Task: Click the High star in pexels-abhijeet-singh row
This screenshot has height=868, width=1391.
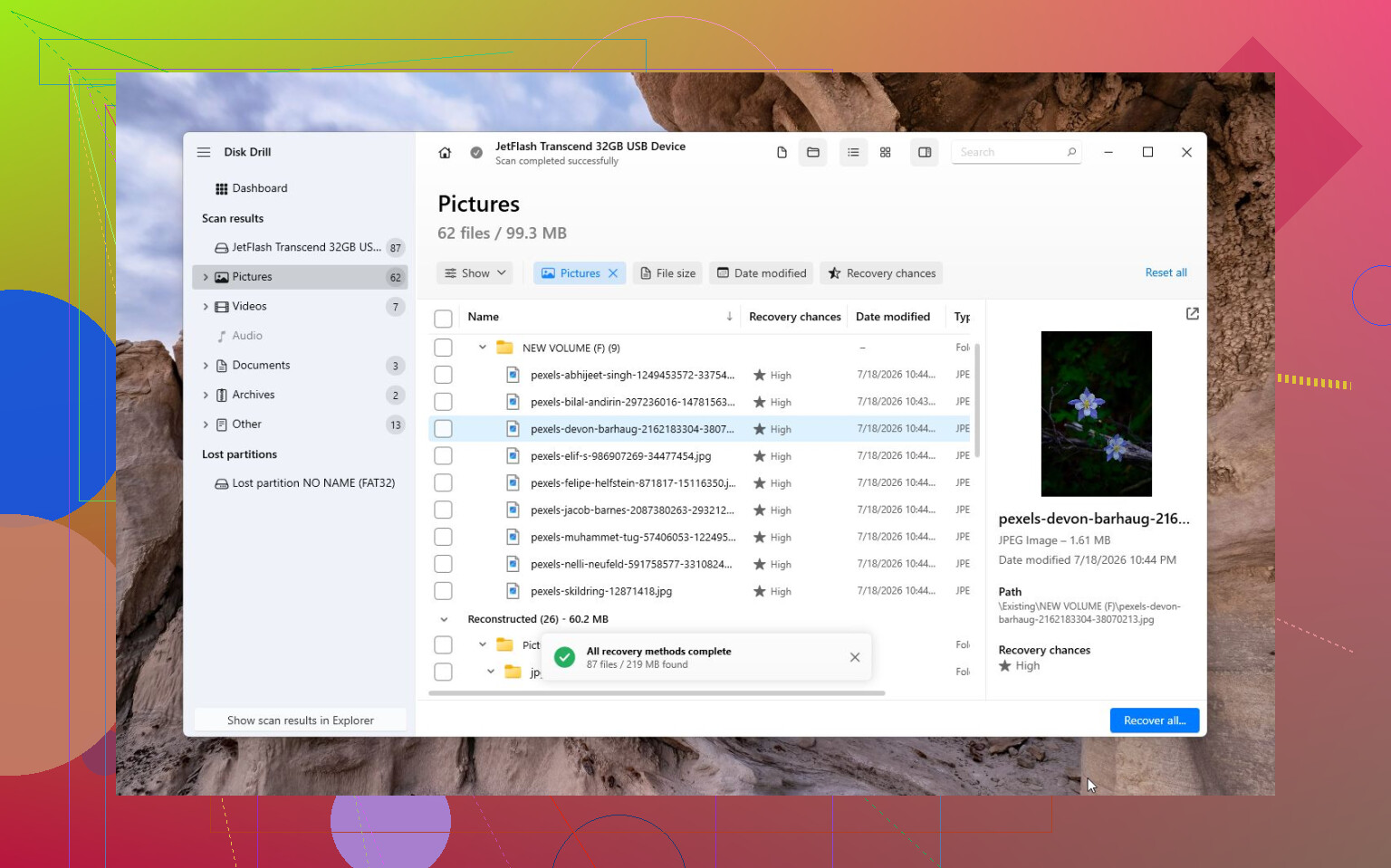Action: pyautogui.click(x=760, y=375)
